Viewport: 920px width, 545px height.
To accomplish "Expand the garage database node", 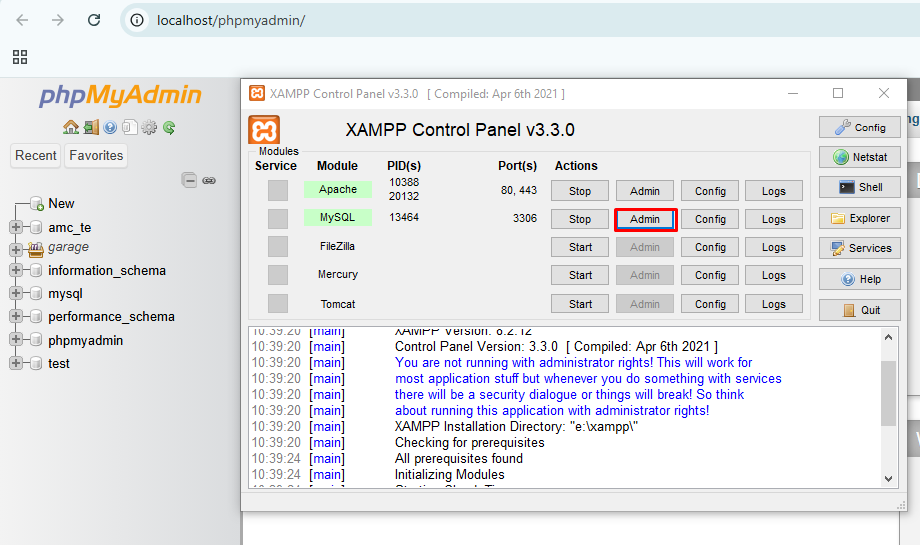I will tap(16, 250).
